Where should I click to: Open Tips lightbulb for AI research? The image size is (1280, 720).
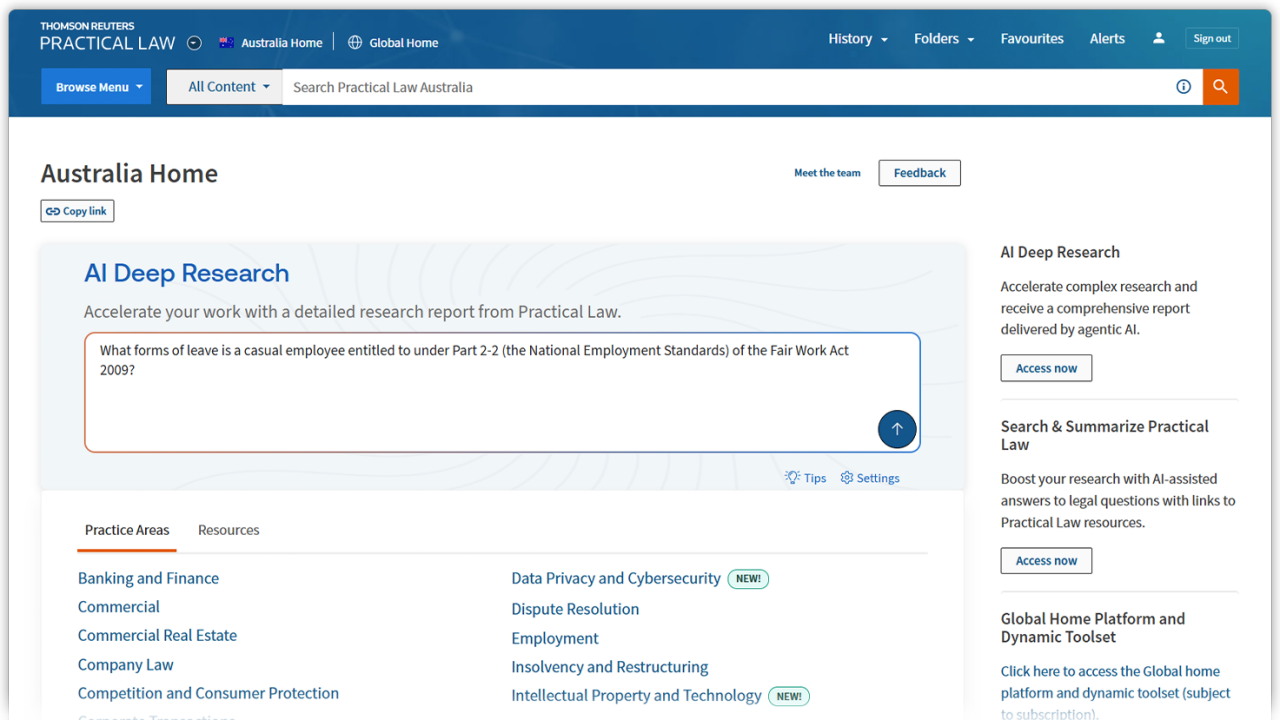[806, 478]
